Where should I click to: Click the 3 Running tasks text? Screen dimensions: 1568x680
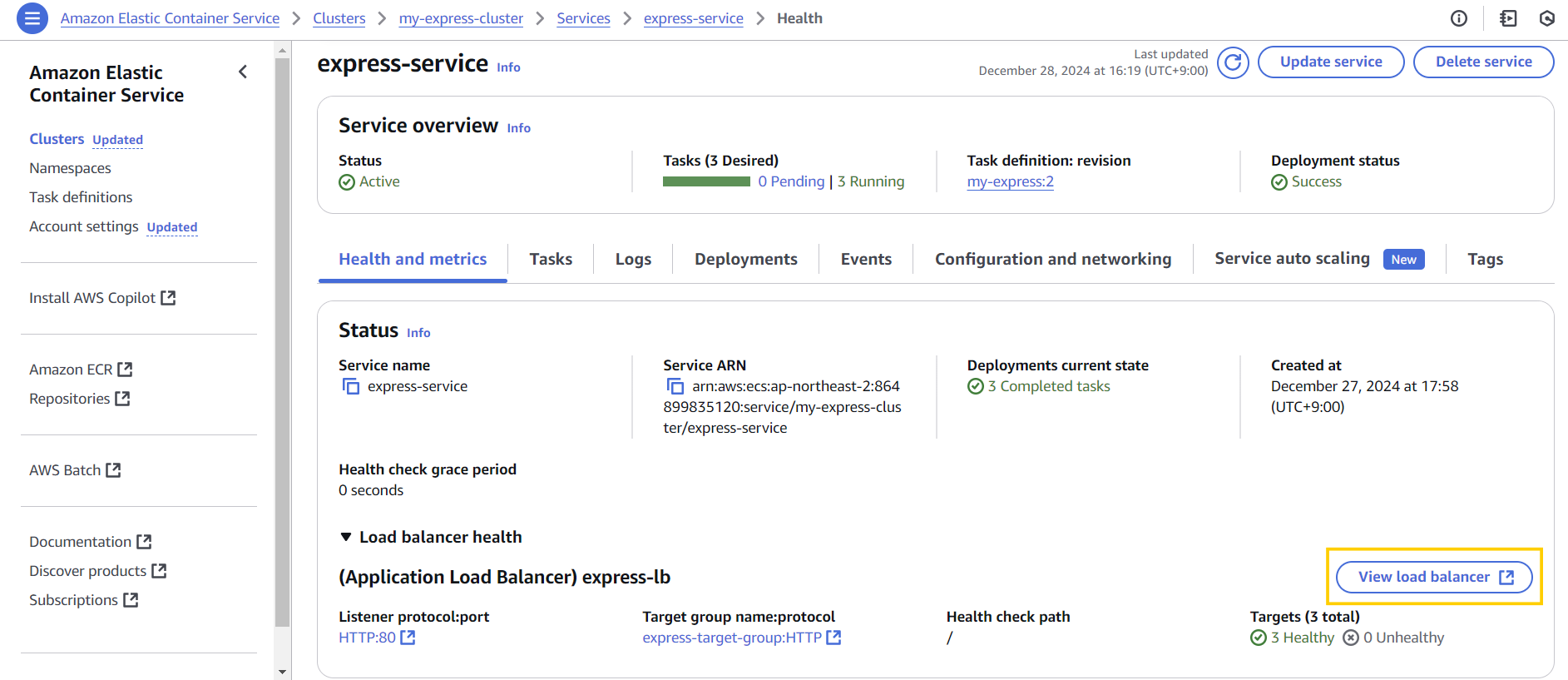871,181
